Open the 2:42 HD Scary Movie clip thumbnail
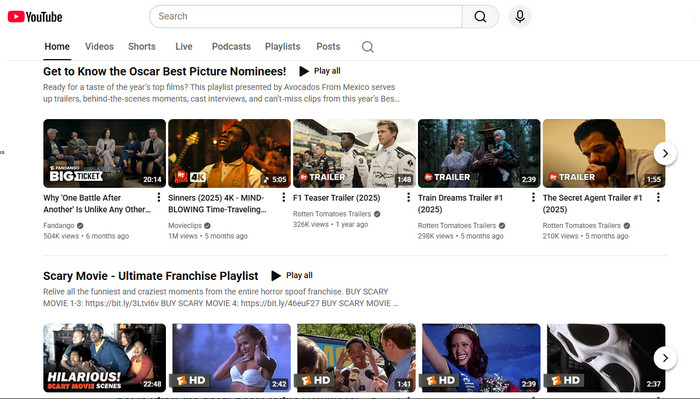 pyautogui.click(x=231, y=358)
